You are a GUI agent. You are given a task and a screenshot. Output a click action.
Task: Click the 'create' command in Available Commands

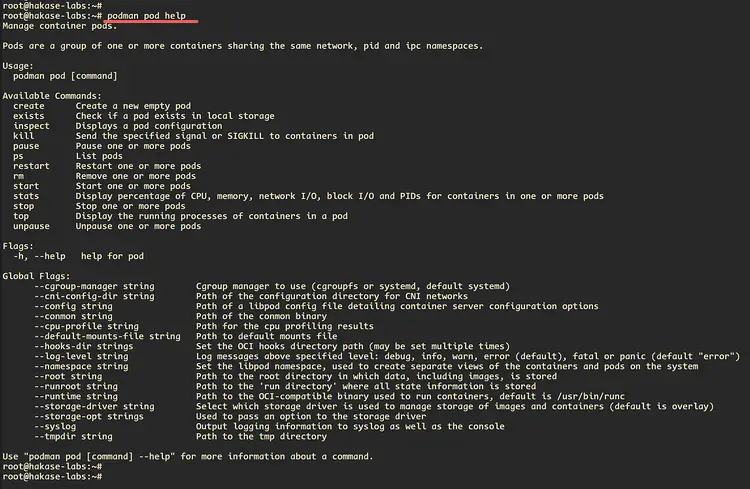29,106
